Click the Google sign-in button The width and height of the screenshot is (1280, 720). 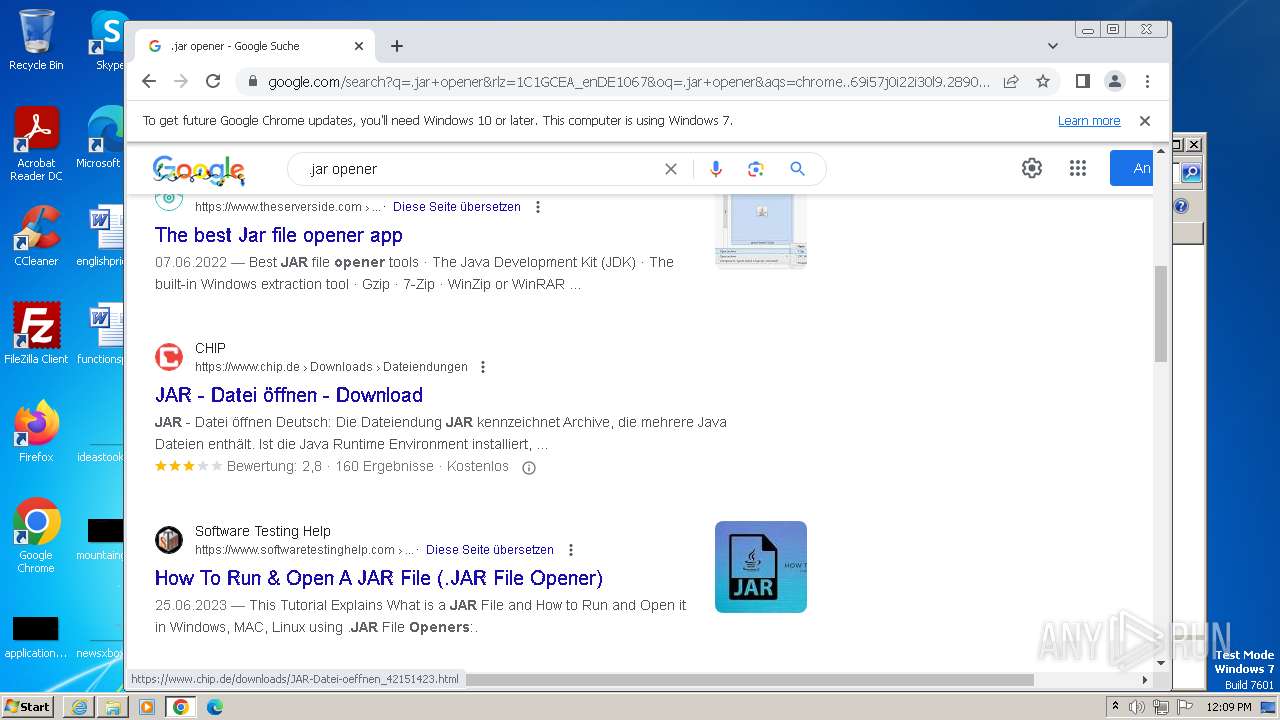(x=1132, y=168)
